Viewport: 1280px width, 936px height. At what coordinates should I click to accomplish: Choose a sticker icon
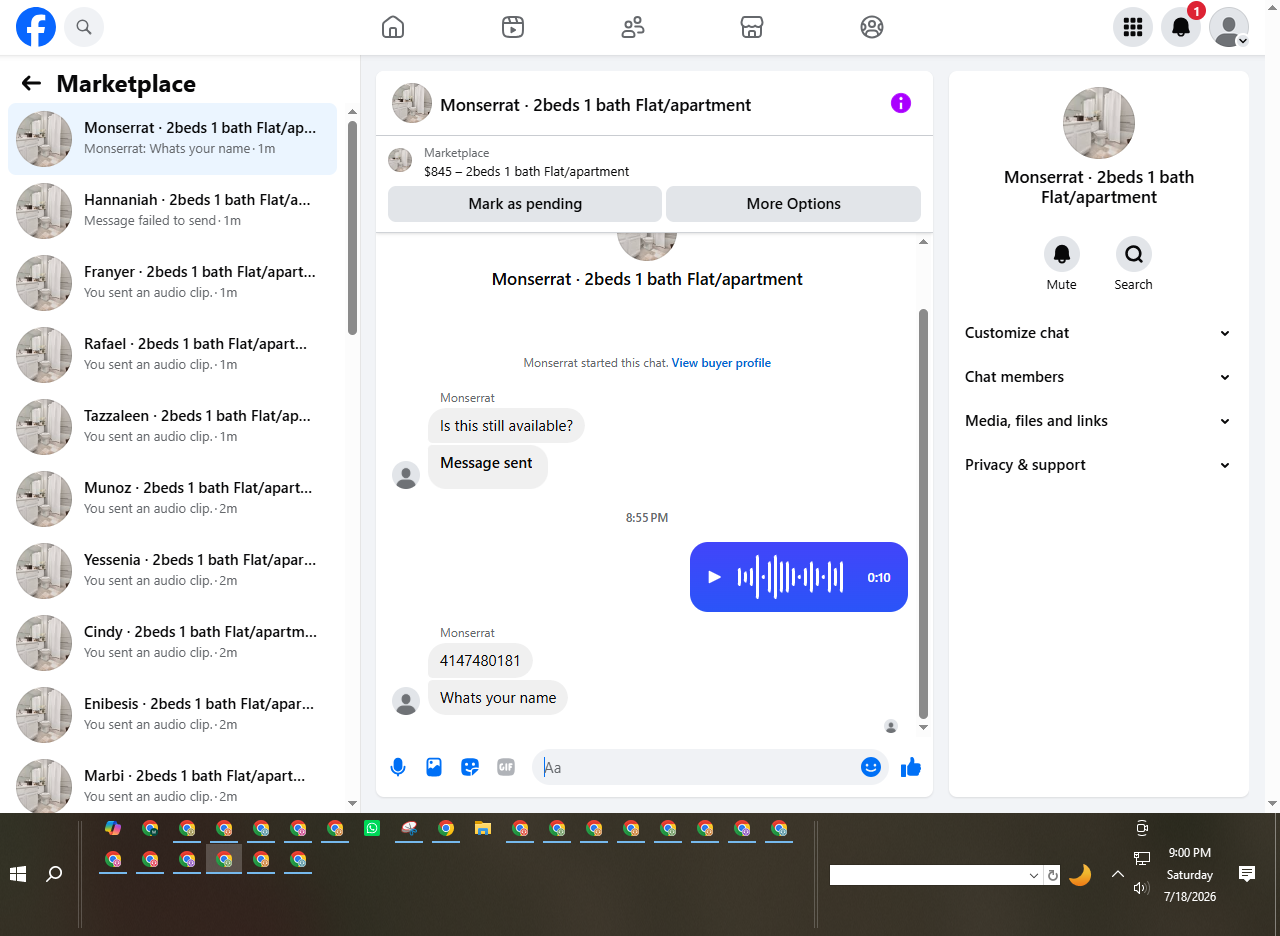(470, 767)
